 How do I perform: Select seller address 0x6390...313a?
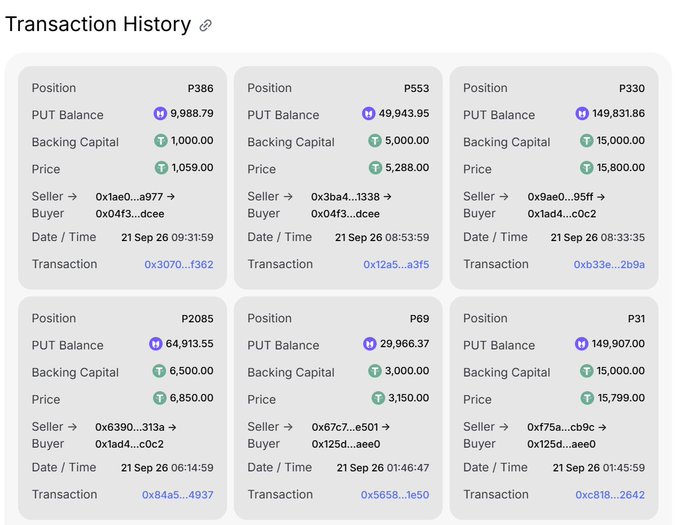coord(130,427)
